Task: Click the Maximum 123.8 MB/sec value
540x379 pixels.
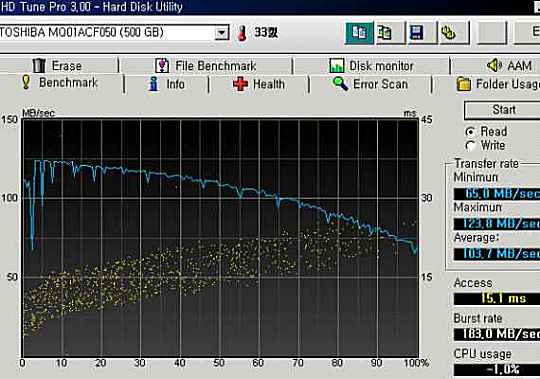Action: click(497, 224)
